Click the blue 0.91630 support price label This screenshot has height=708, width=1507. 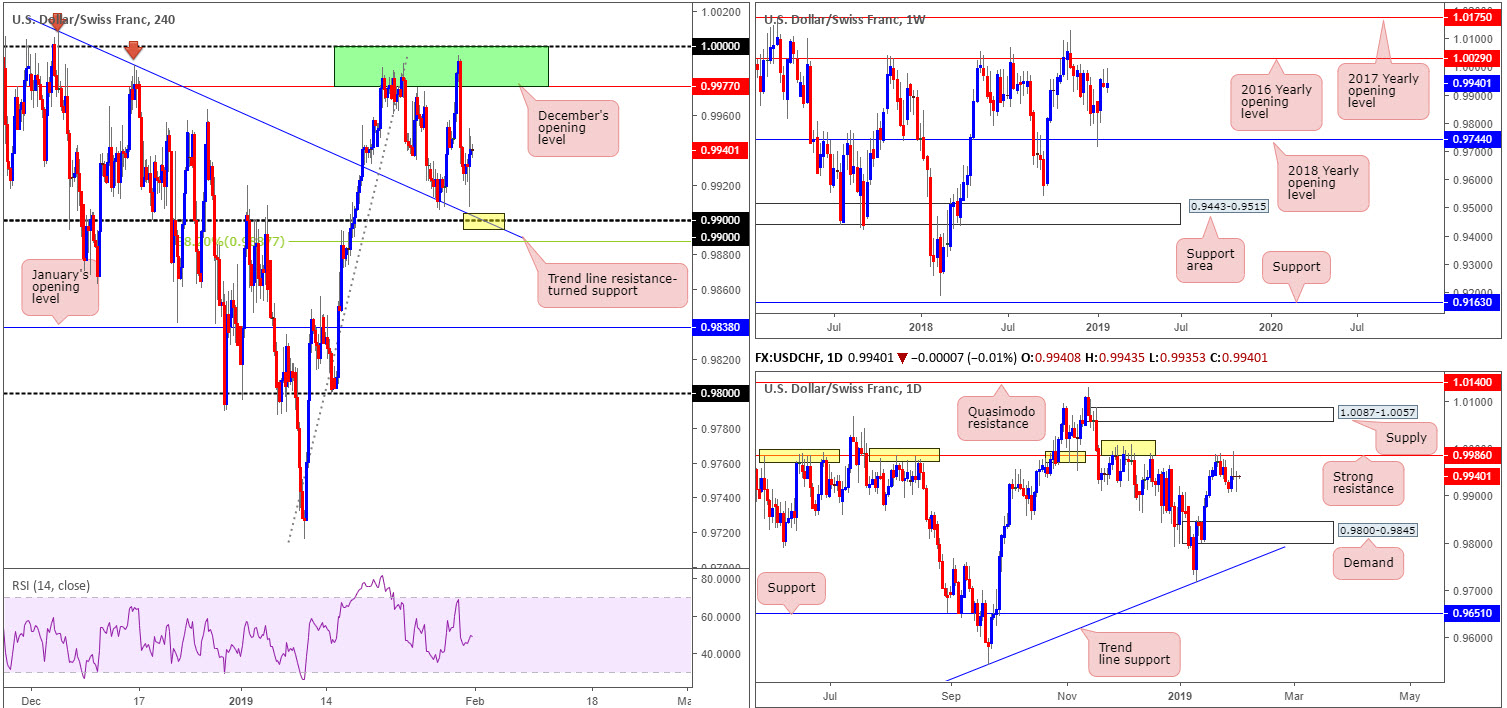coord(1473,303)
